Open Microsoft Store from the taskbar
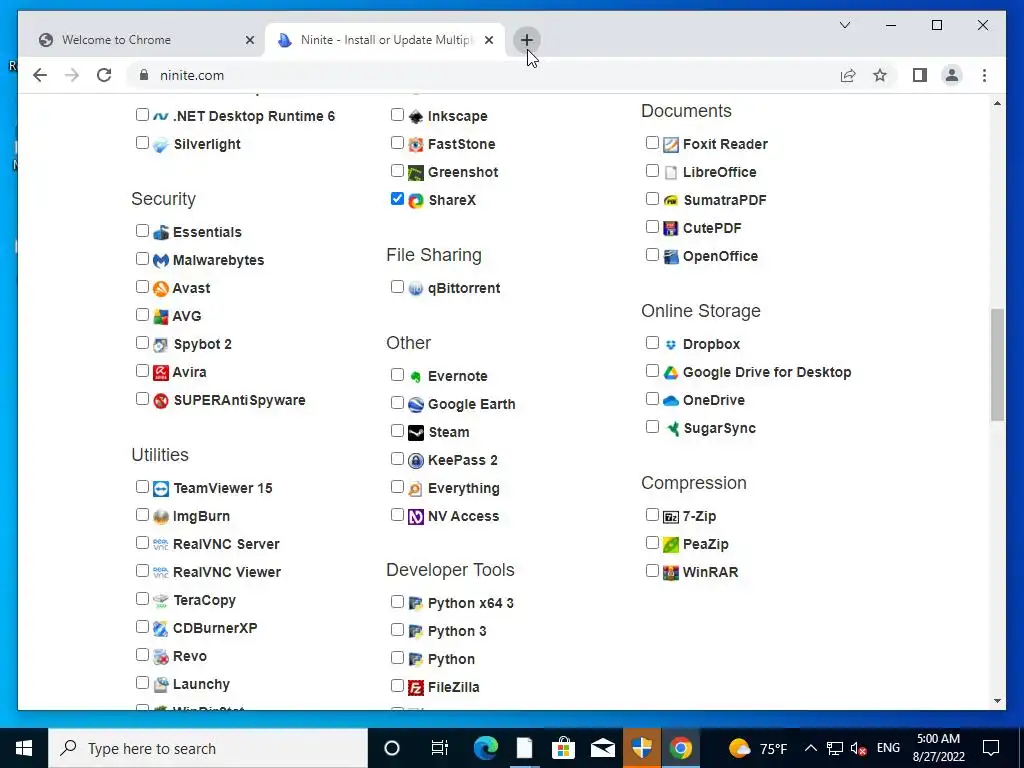Image resolution: width=1024 pixels, height=768 pixels. [x=563, y=748]
